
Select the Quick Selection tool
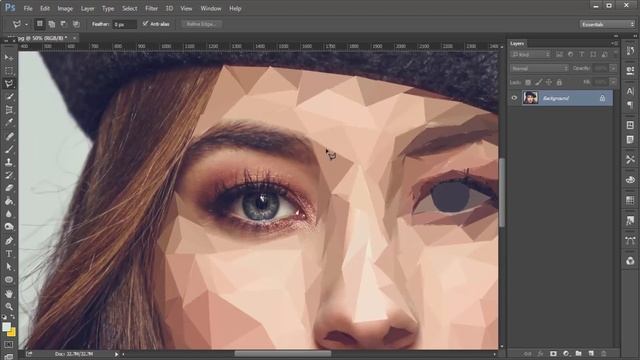coord(9,97)
